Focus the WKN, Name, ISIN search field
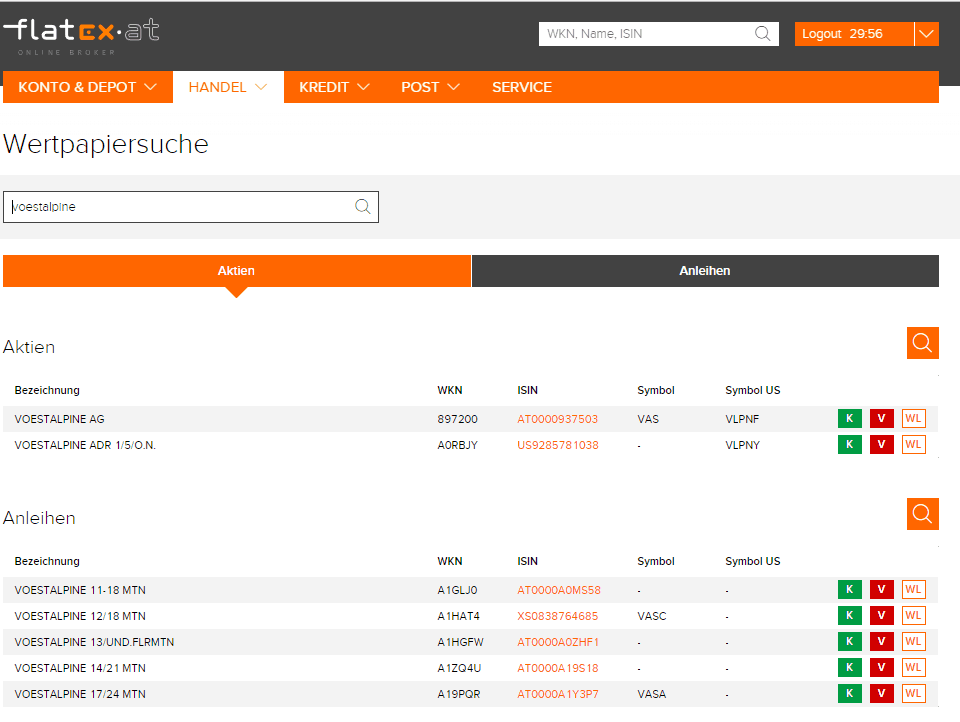 pos(645,34)
